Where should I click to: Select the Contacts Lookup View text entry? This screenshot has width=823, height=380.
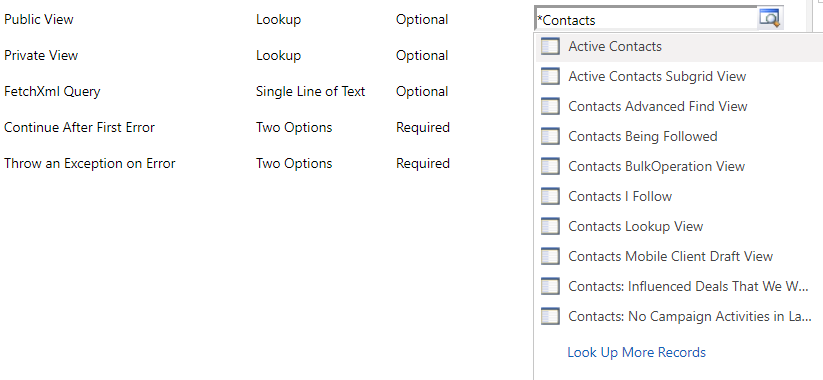636,226
